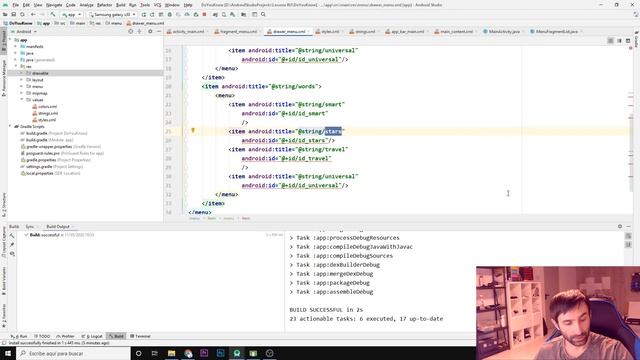
Task: Click 'Build: successful' result row
Action: [x=59, y=235]
